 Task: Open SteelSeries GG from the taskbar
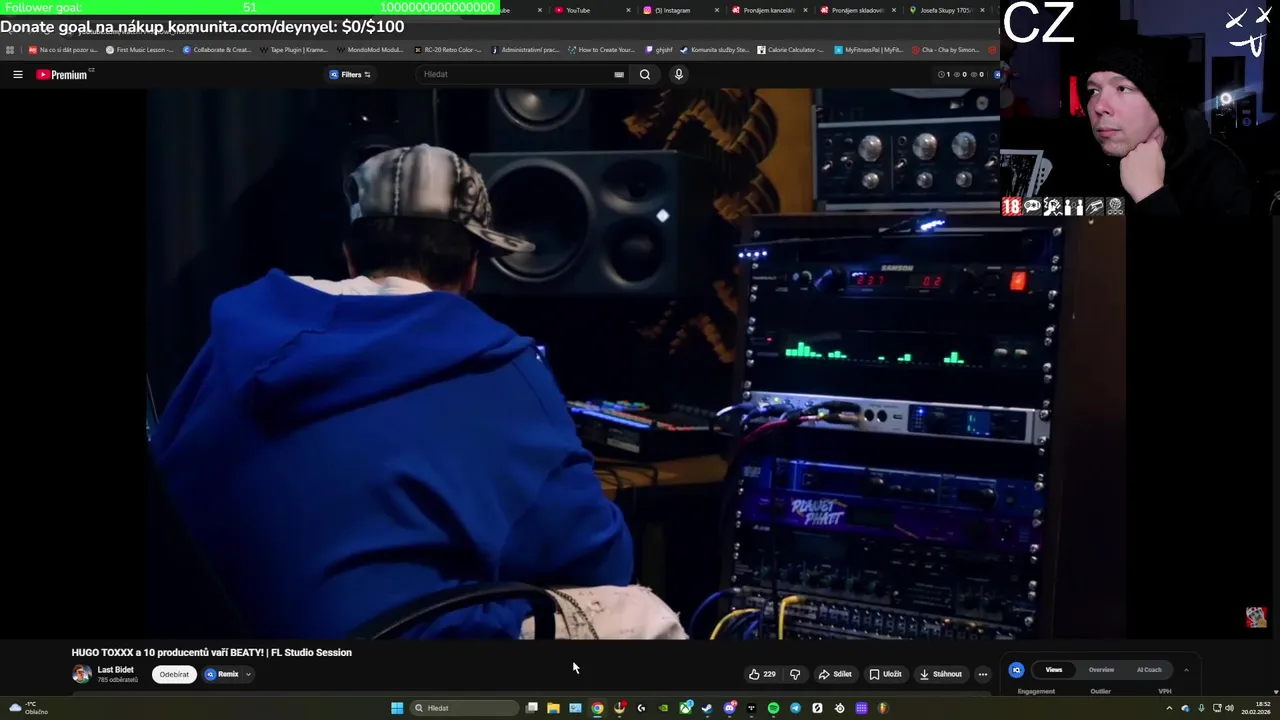click(839, 708)
